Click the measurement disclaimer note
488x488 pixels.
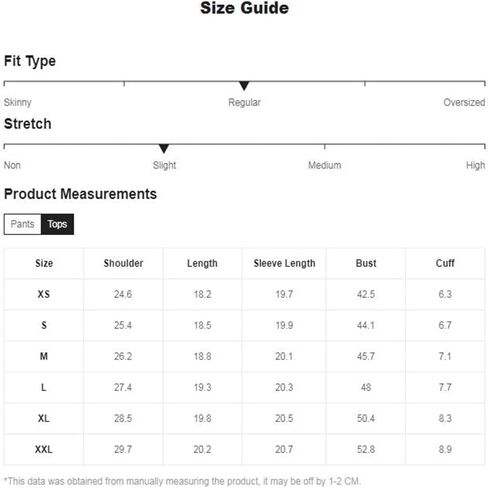182,481
